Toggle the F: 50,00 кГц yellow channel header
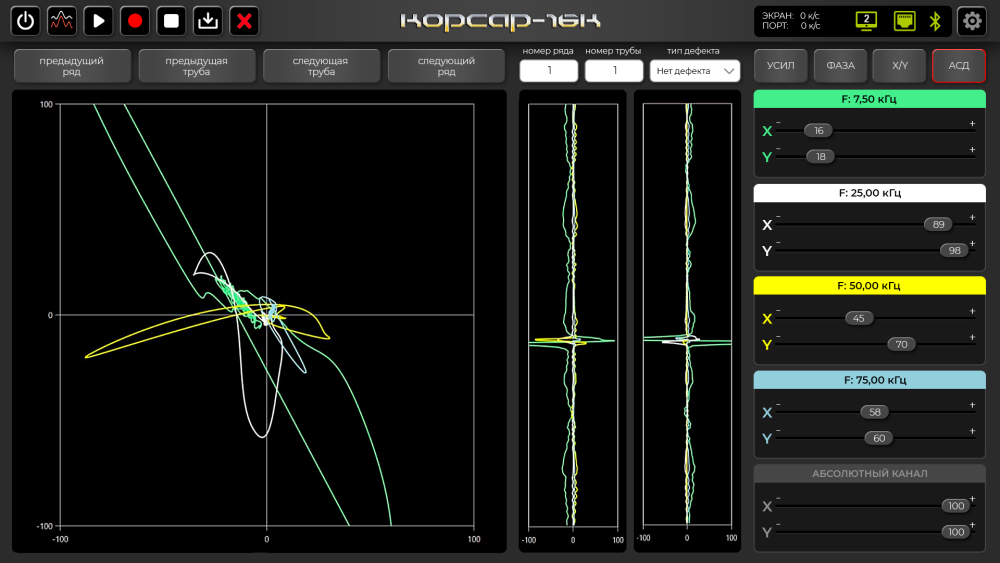The image size is (1000, 563). coord(868,285)
